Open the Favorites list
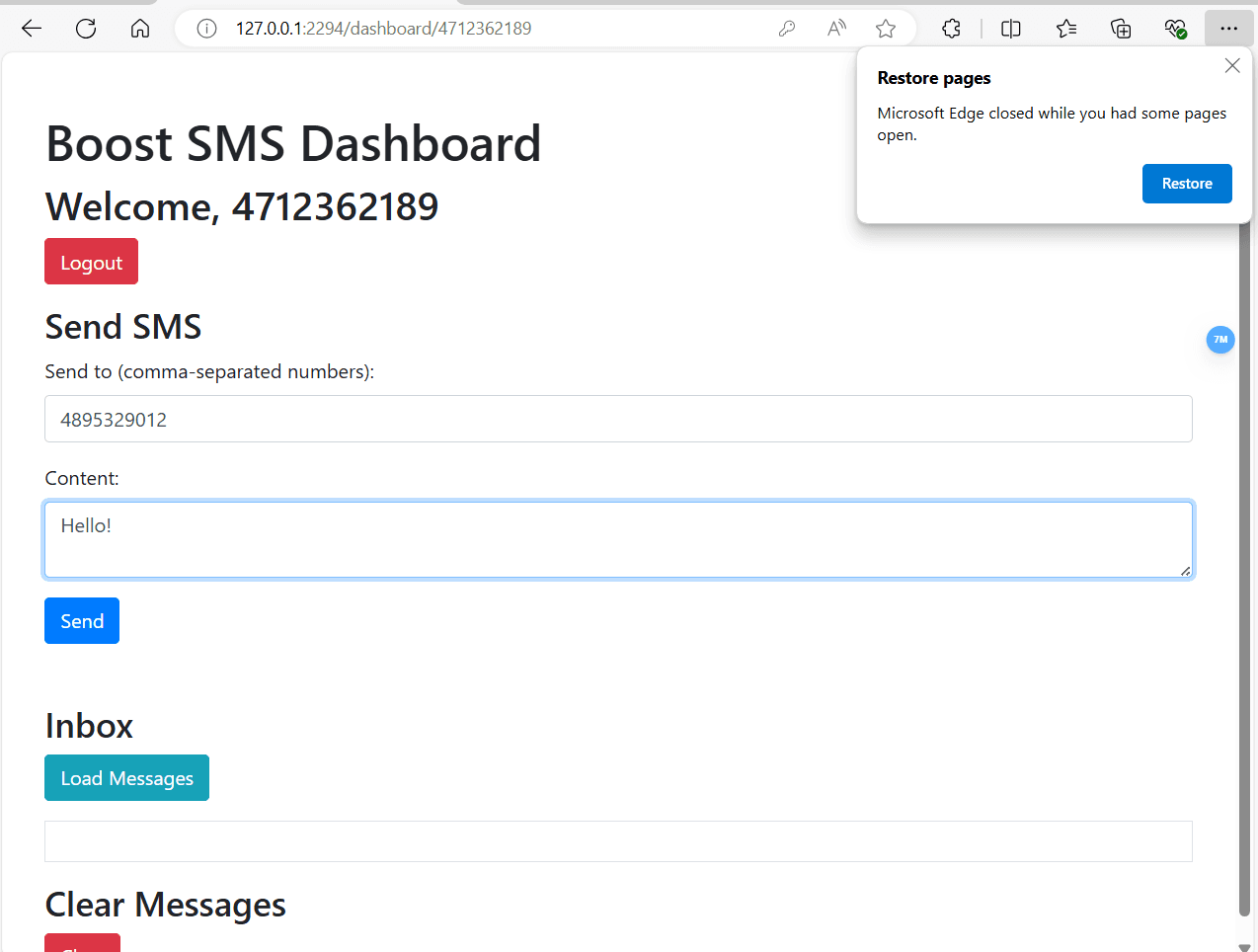Screen dimensions: 1258x952 coord(1066,29)
